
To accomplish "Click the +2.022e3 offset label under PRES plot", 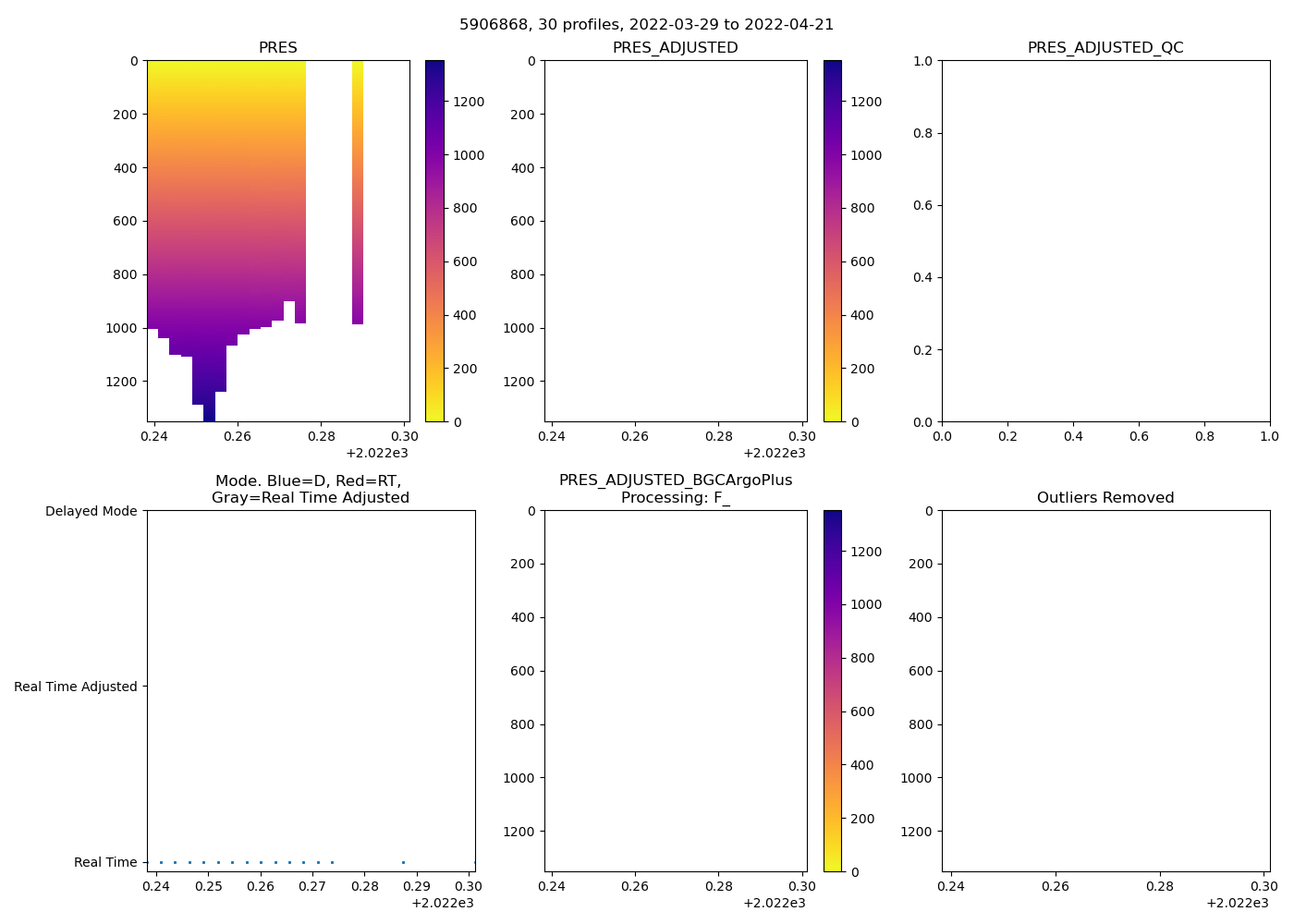I will pyautogui.click(x=377, y=453).
